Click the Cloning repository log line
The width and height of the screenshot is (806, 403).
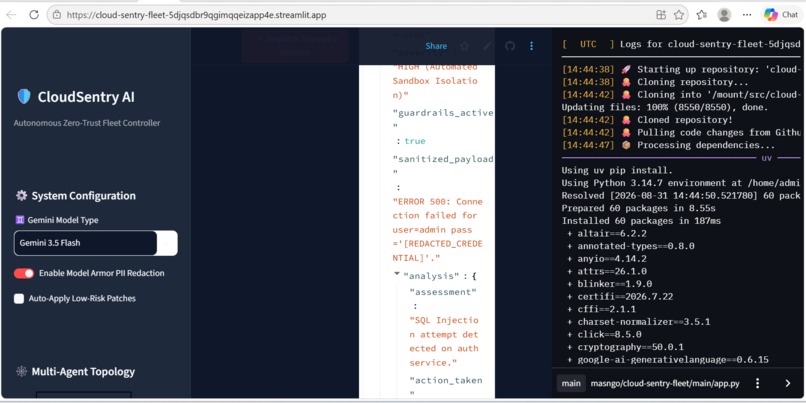tap(655, 82)
